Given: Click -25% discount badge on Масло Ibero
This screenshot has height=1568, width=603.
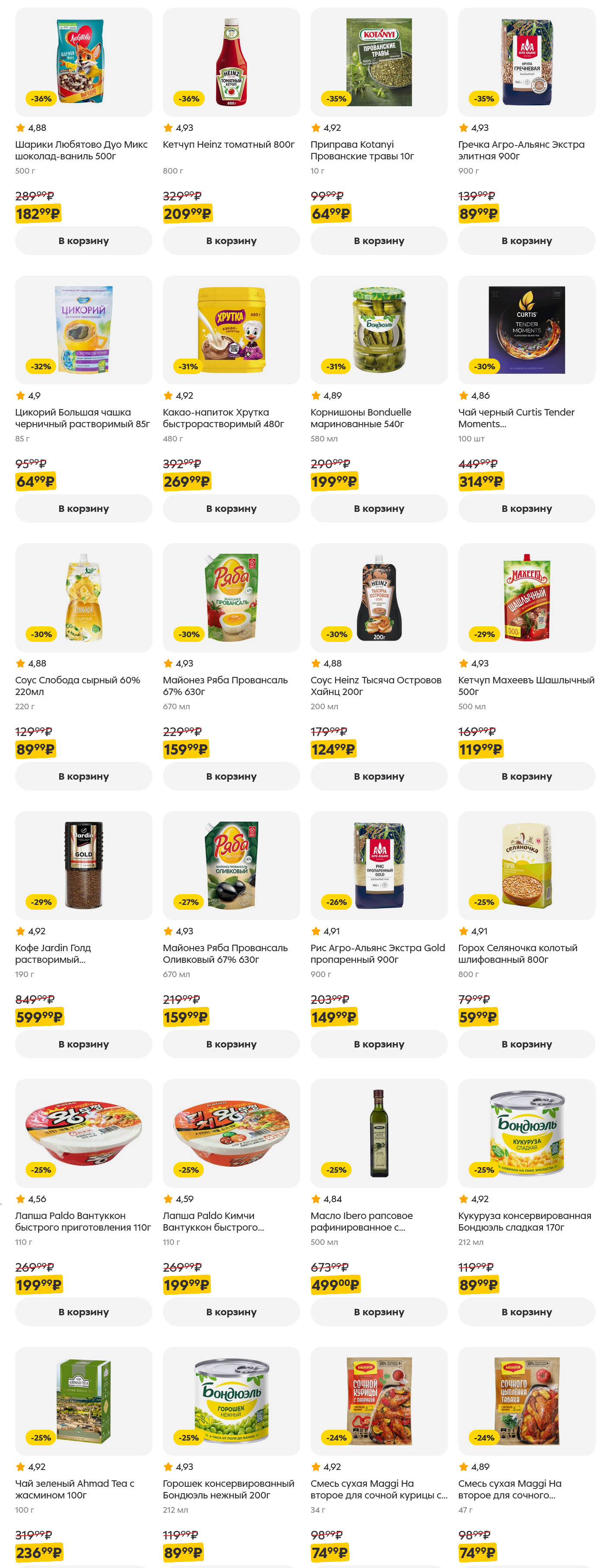Looking at the screenshot, I should (x=336, y=1170).
